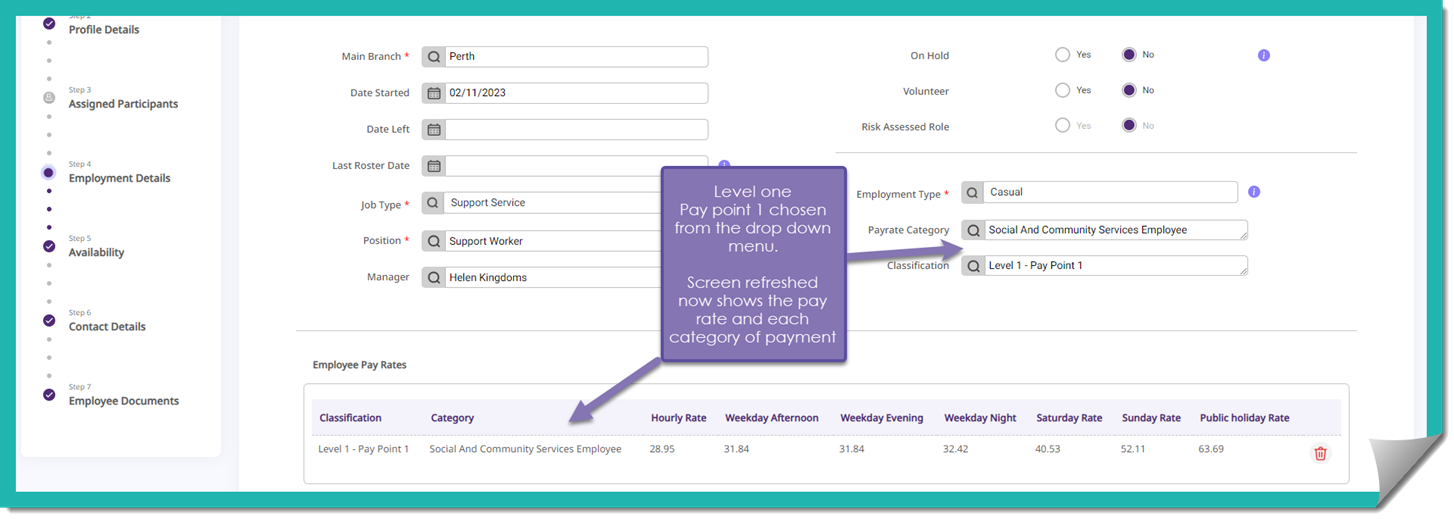This screenshot has width=1454, height=519.
Task: Open calendar icon beside Date Left
Action: coord(434,130)
